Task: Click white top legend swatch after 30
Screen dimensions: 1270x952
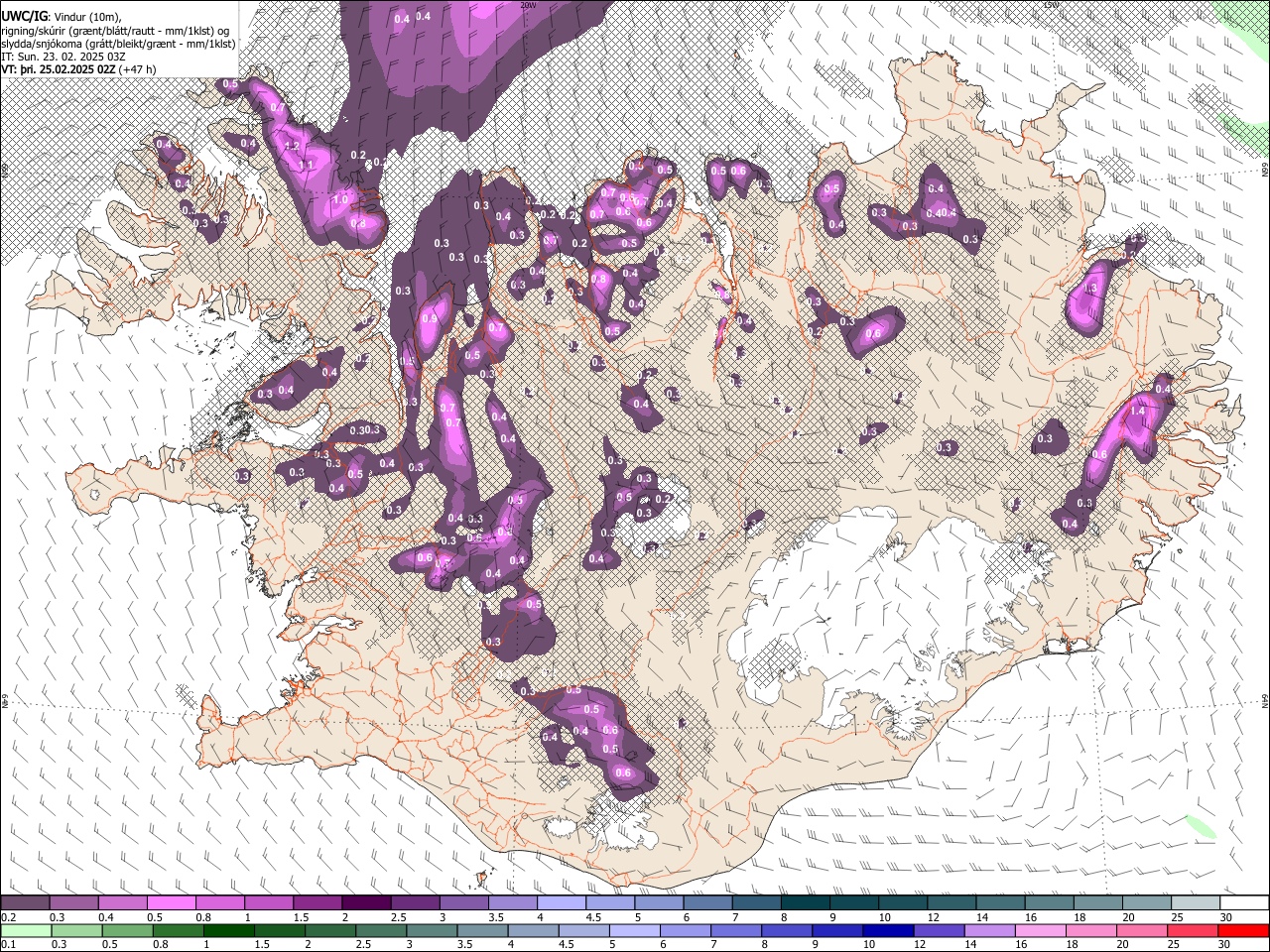Action: click(x=1243, y=903)
